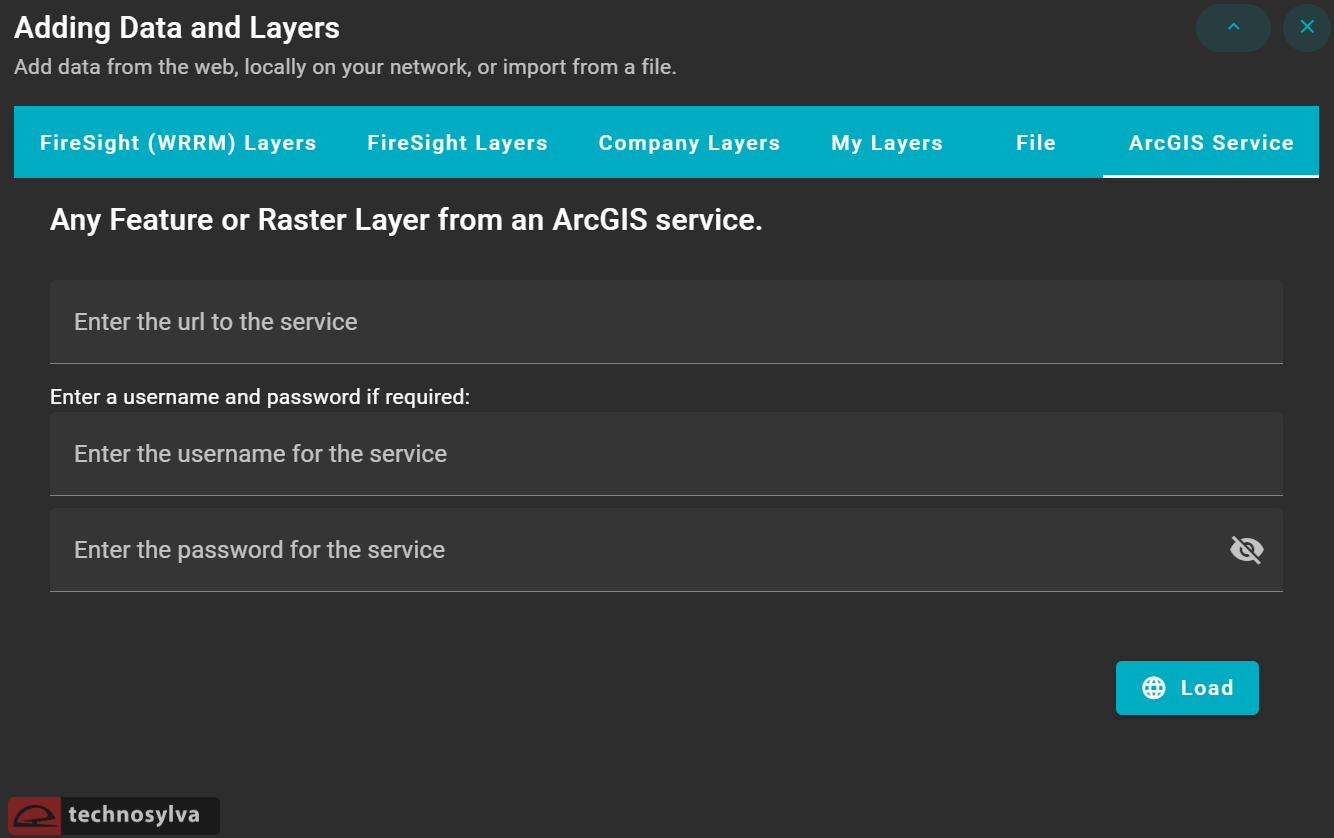Click the globe icon on the Load button

1154,688
